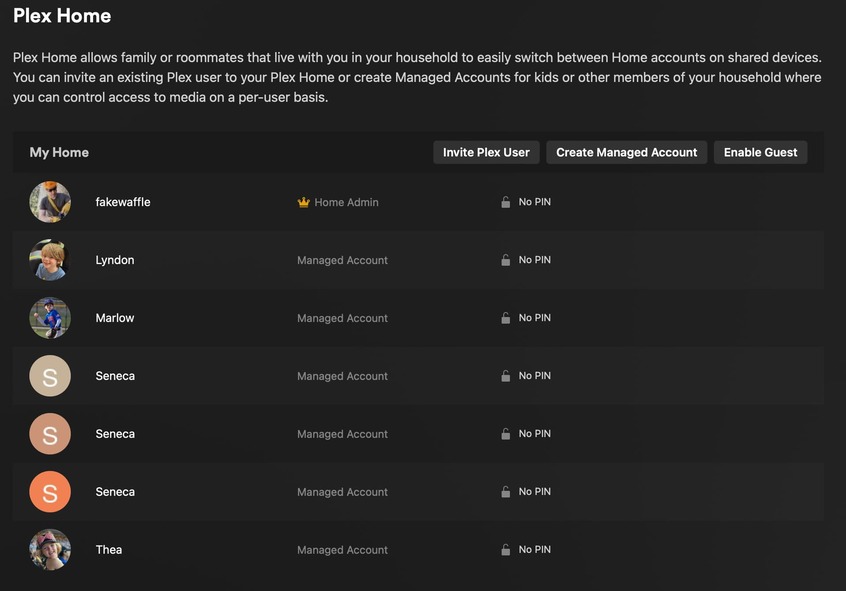Enable Guest access for Plex Home

[760, 152]
